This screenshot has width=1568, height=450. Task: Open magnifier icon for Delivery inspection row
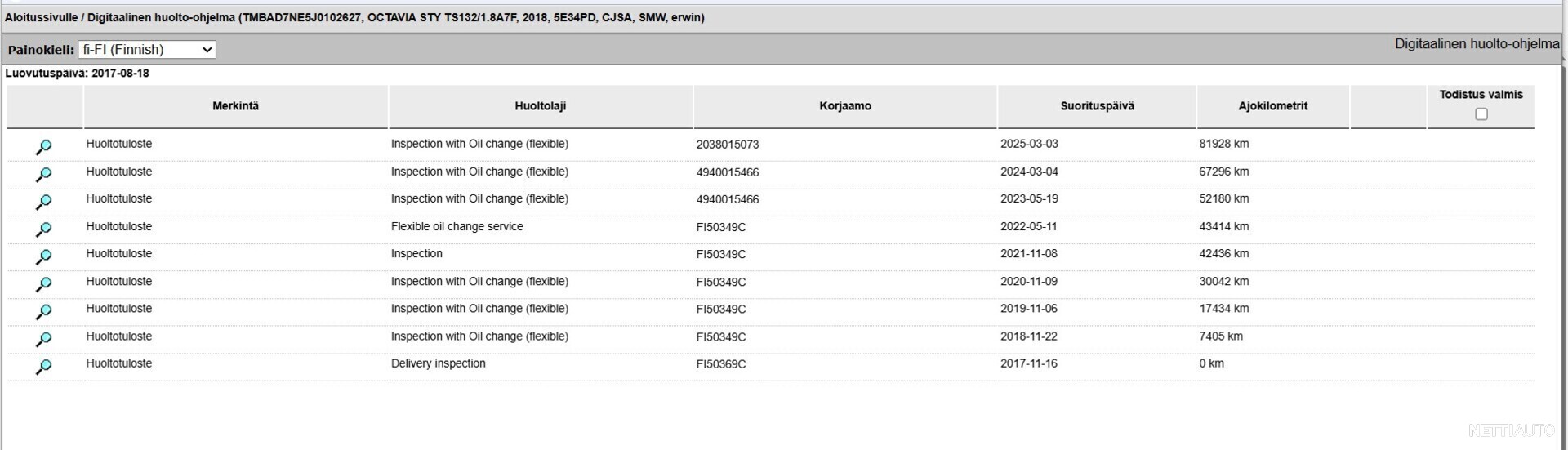43,367
